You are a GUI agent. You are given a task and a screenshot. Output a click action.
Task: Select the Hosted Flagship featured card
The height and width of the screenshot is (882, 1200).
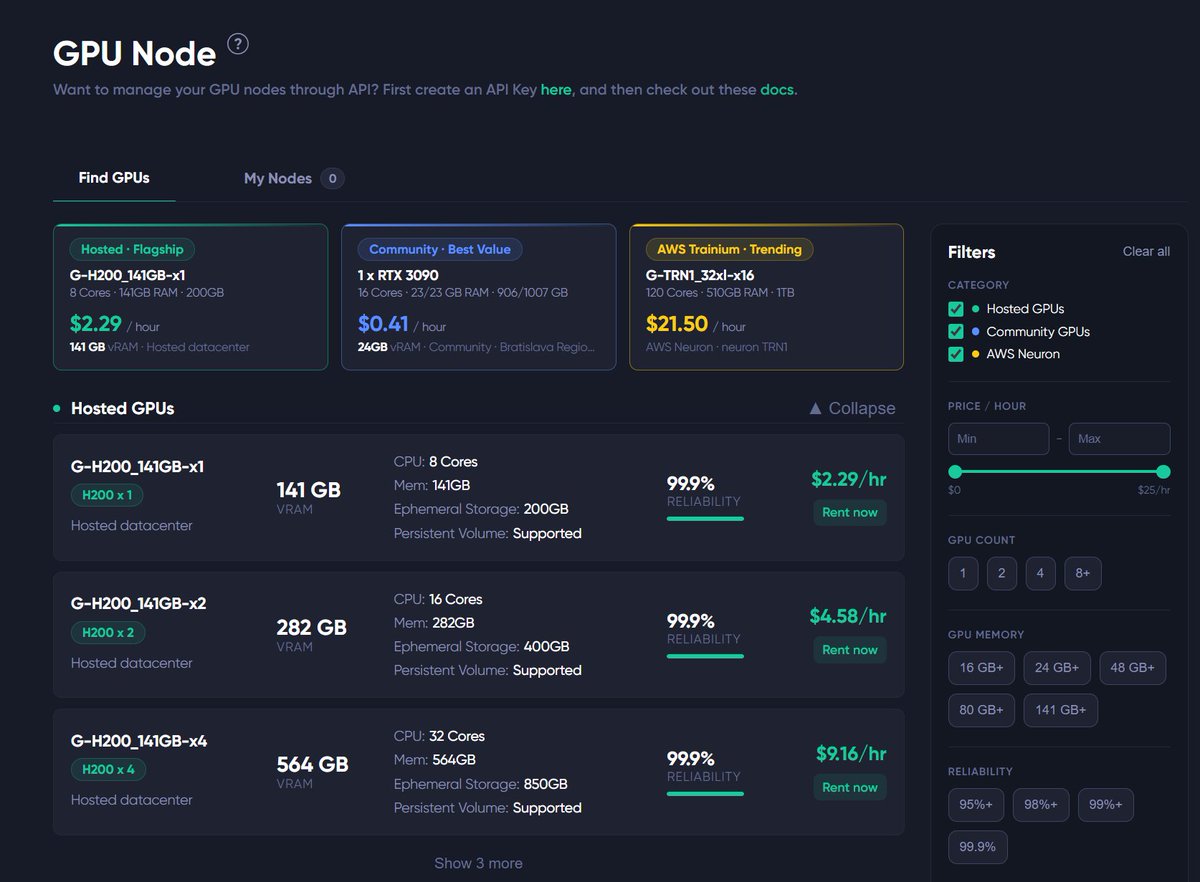(190, 297)
